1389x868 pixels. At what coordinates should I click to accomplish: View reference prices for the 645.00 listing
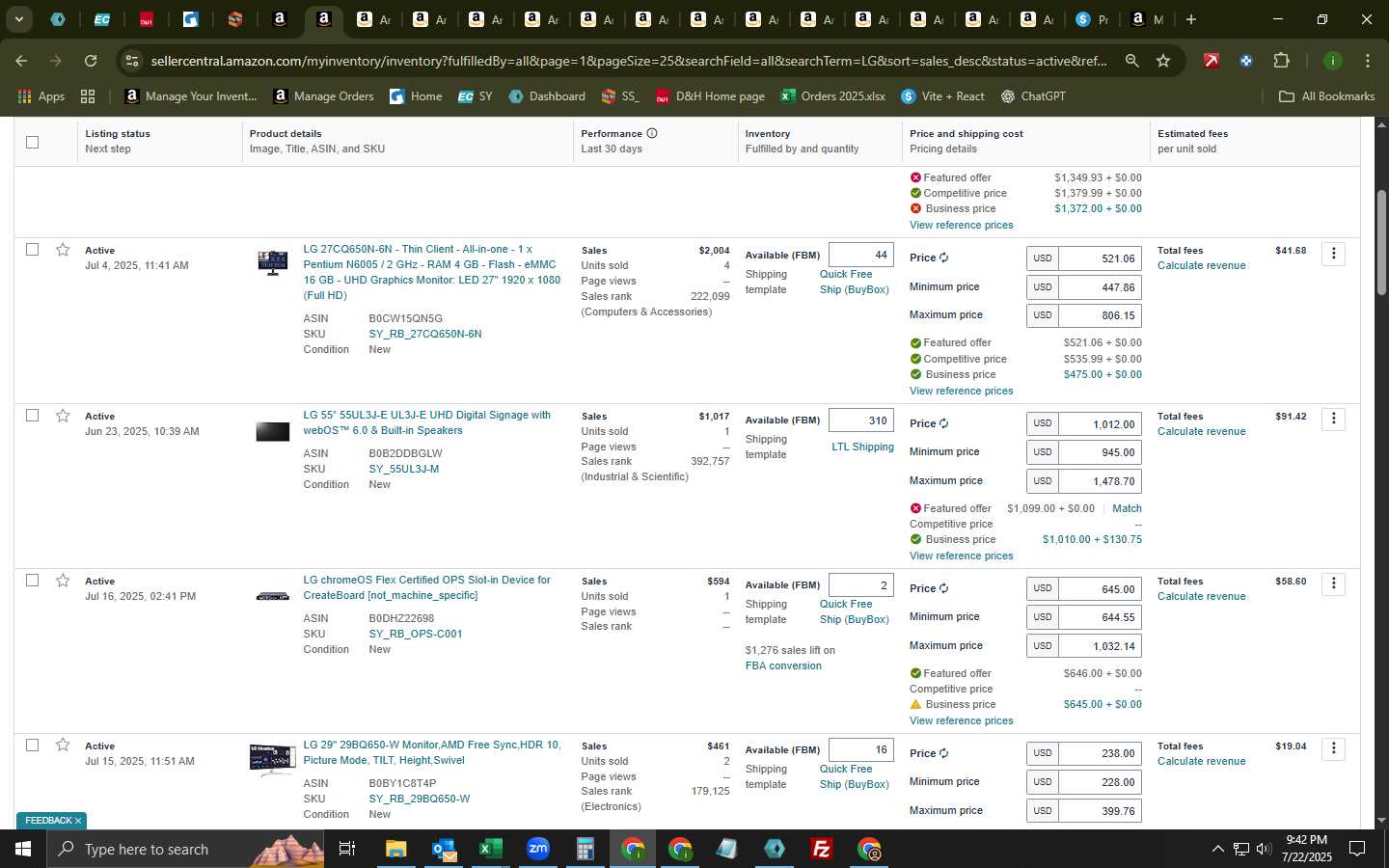[x=961, y=720]
